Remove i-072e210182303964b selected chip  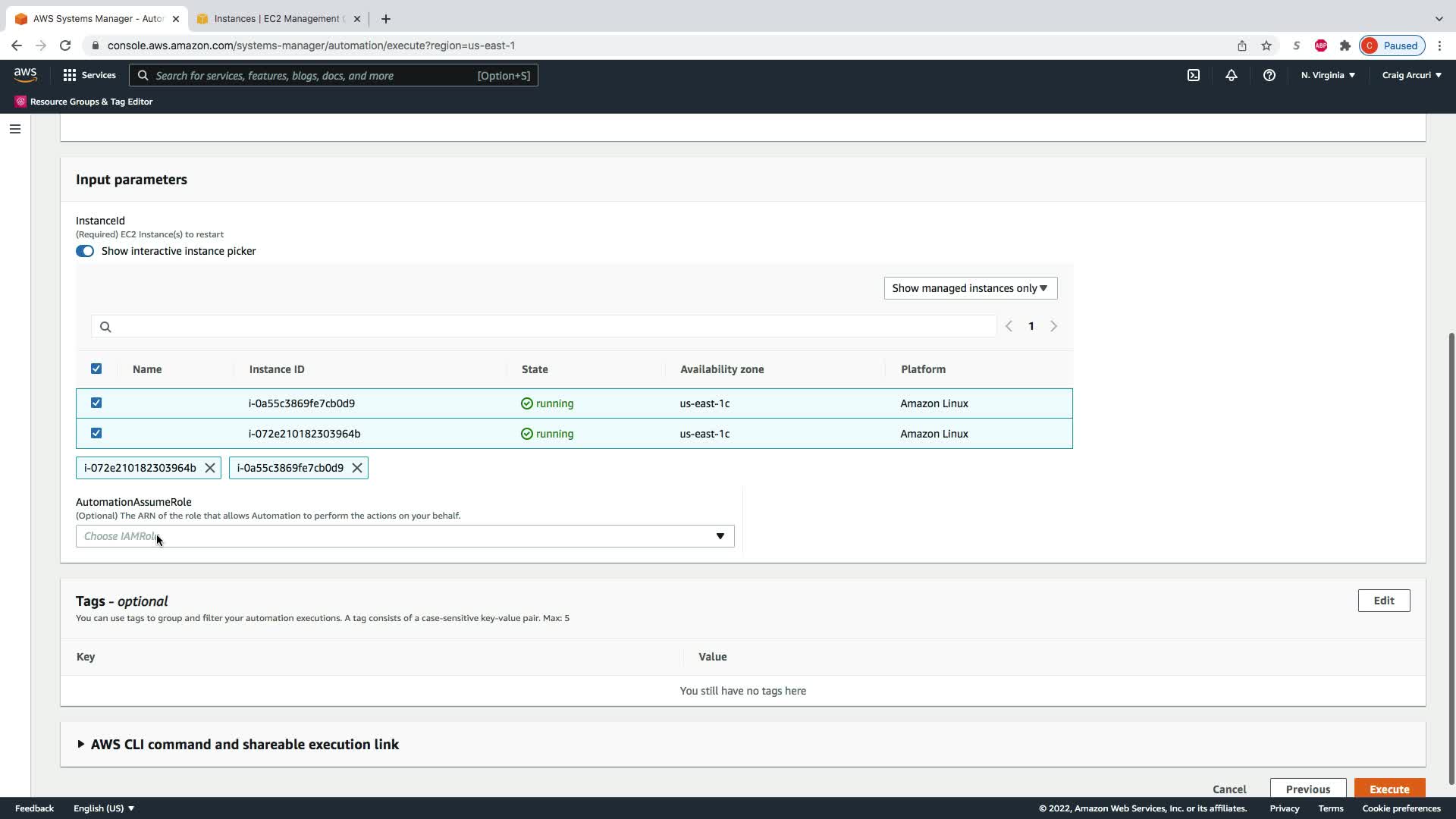click(x=210, y=468)
